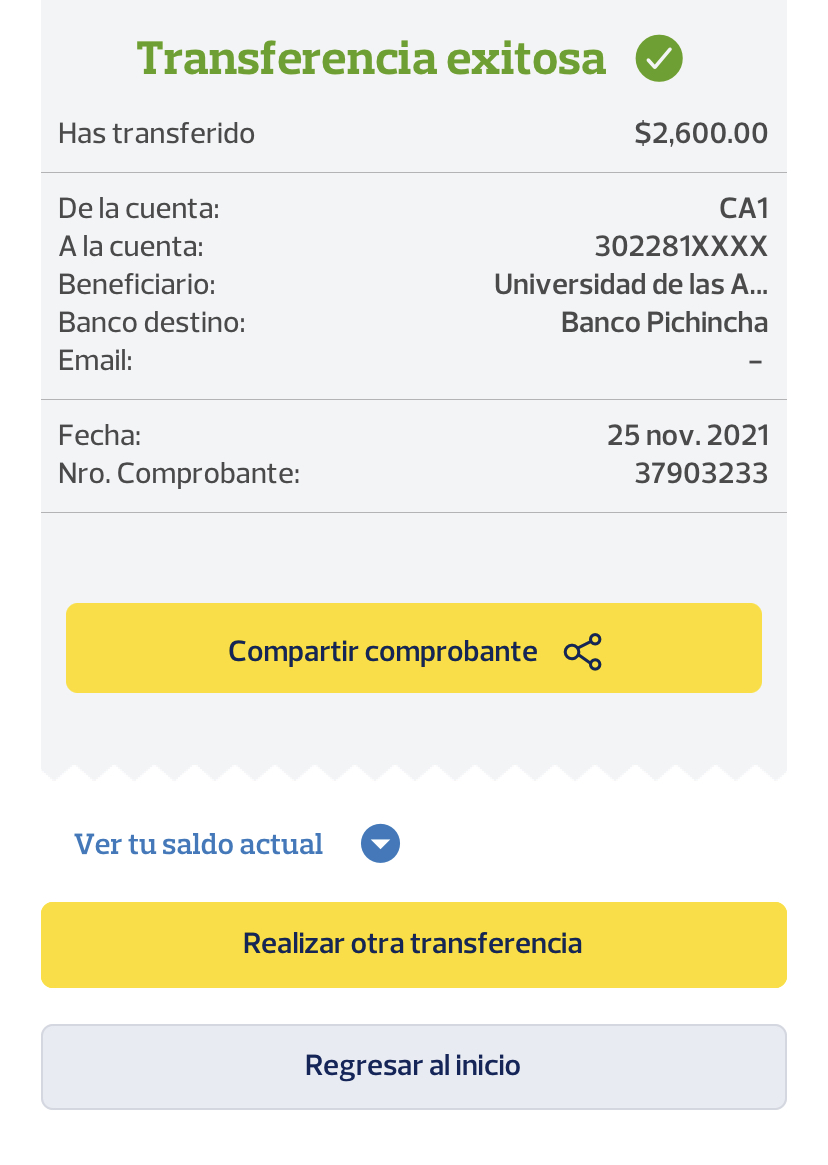This screenshot has height=1165, width=828.
Task: Click the share icon on Compartir comprobante
Action: pos(583,652)
